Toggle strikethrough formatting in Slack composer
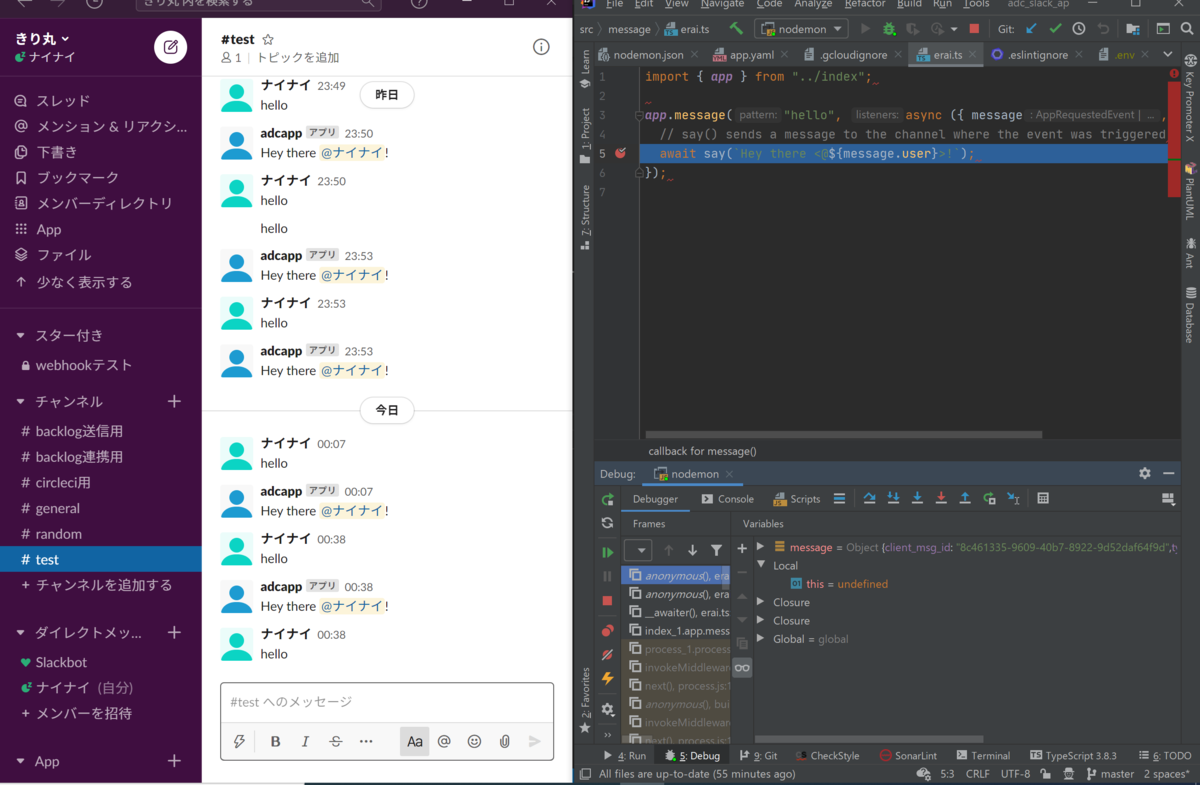This screenshot has height=785, width=1200. (335, 741)
